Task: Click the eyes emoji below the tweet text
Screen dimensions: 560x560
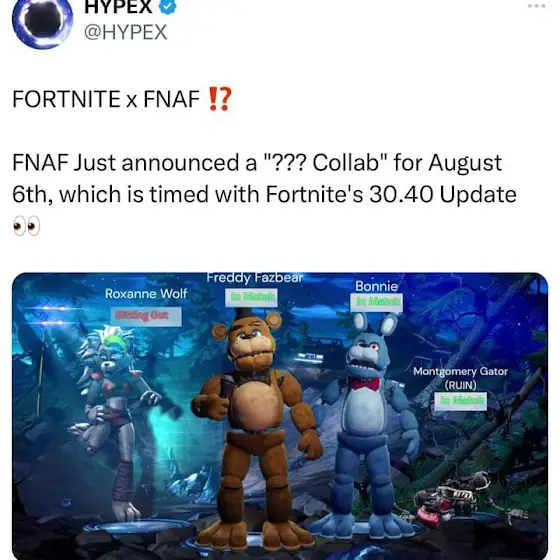Action: pyautogui.click(x=27, y=226)
